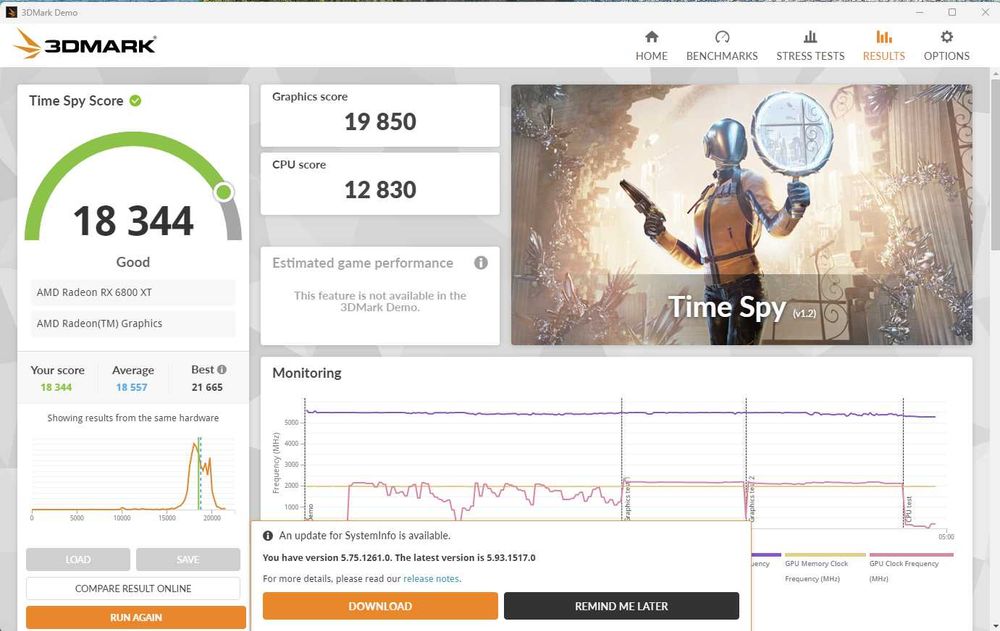This screenshot has width=1000, height=631.
Task: Click the CPU score value 12 830
Action: tap(380, 189)
